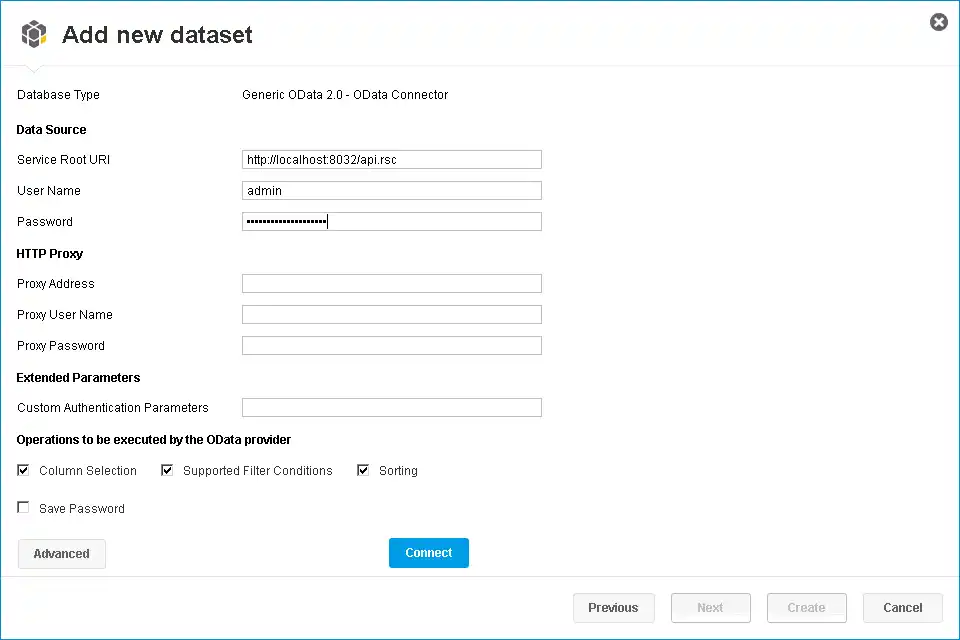Click inside the Password field
Viewport: 960px width, 640px height.
coord(391,221)
